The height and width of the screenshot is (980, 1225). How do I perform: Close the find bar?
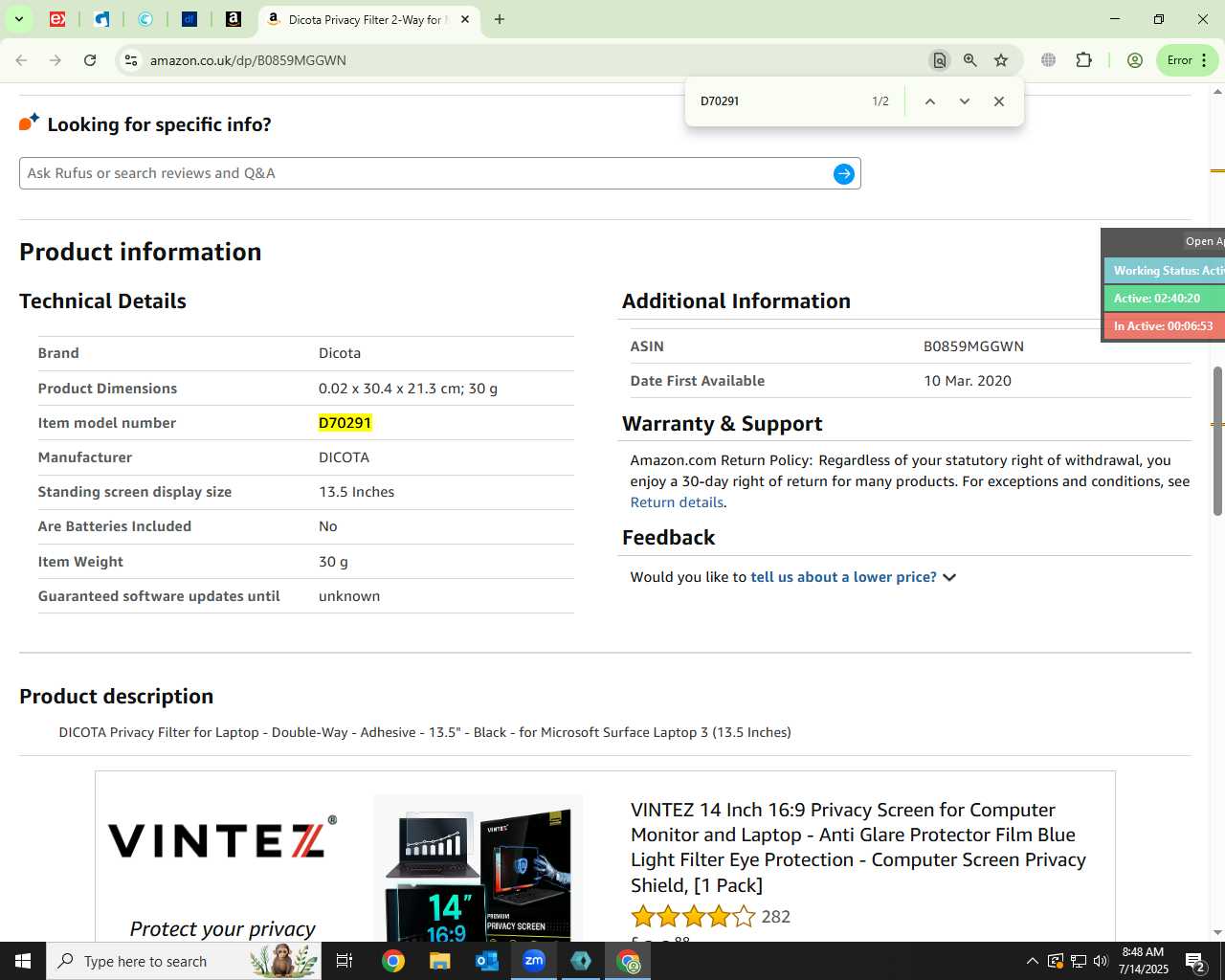pyautogui.click(x=999, y=101)
